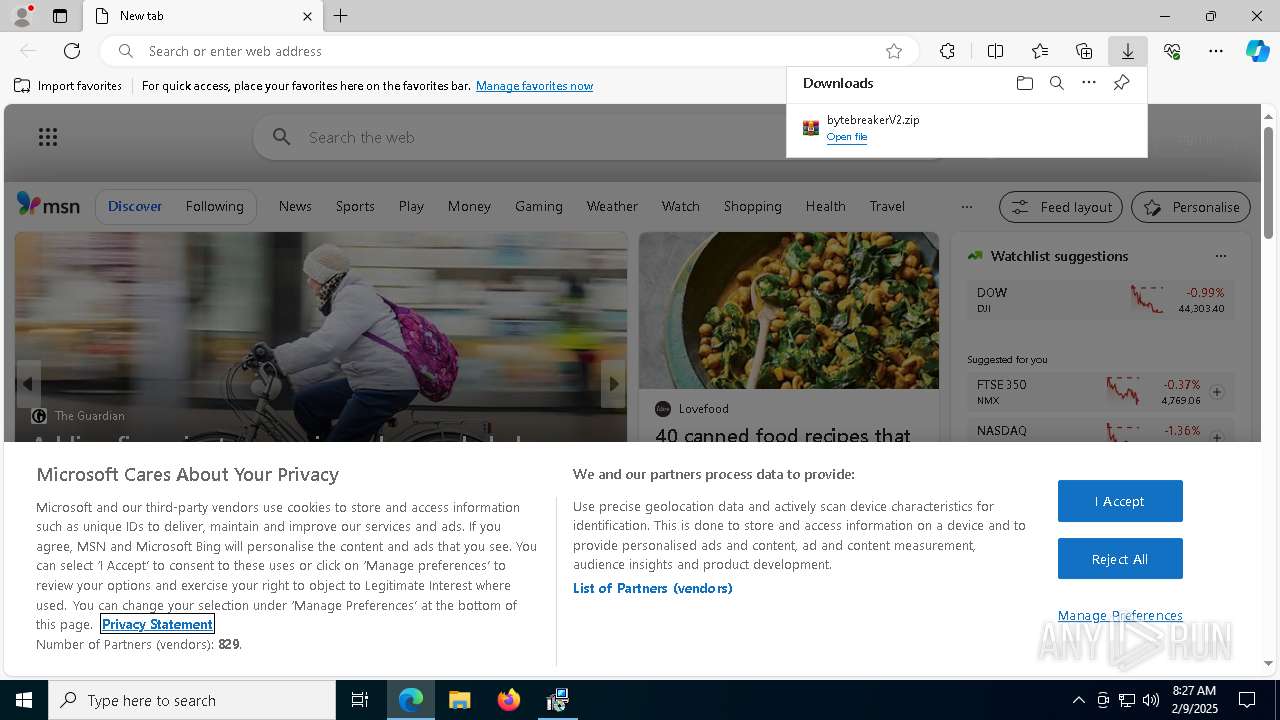Open the Manage Preferences link

[x=1120, y=615]
